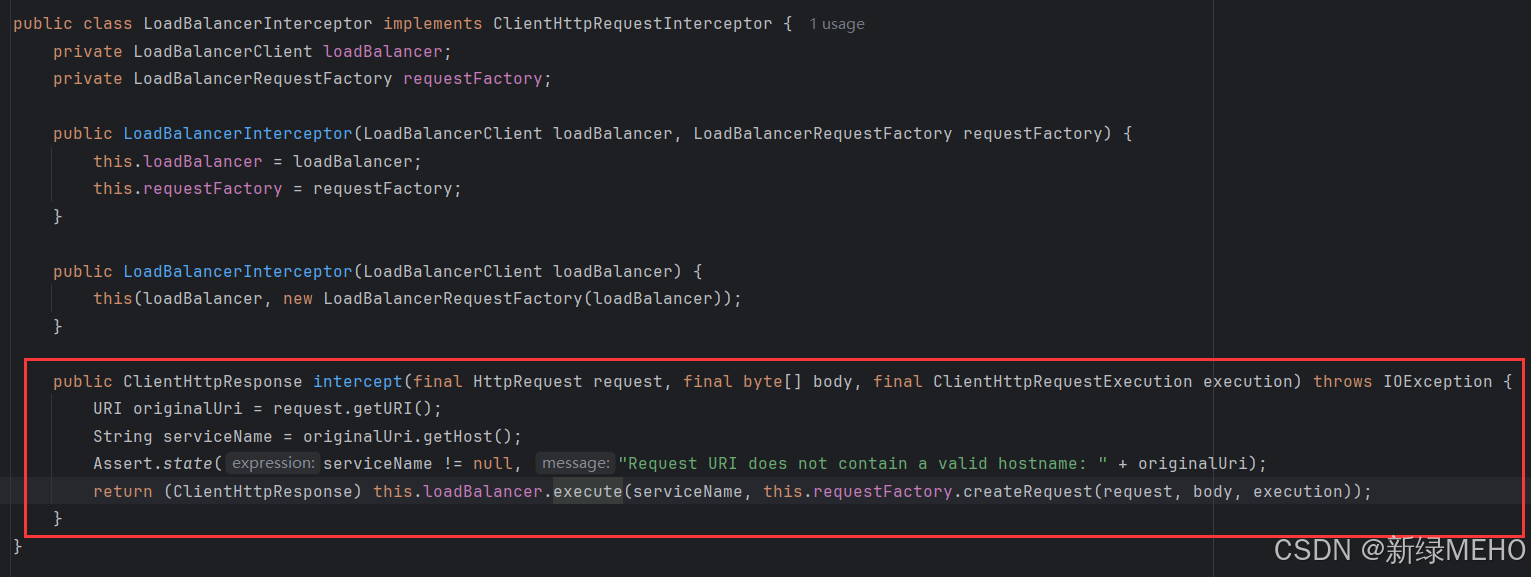Click 'this.loadBalancer = loadBalancer;' assignment line
1531x577 pixels.
(x=258, y=161)
